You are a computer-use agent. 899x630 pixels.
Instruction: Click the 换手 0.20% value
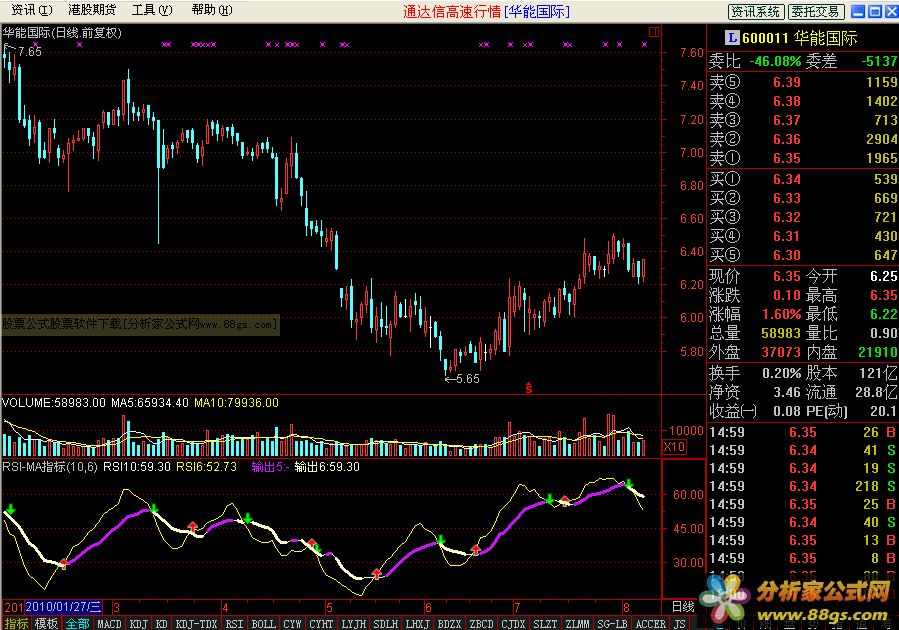click(781, 373)
